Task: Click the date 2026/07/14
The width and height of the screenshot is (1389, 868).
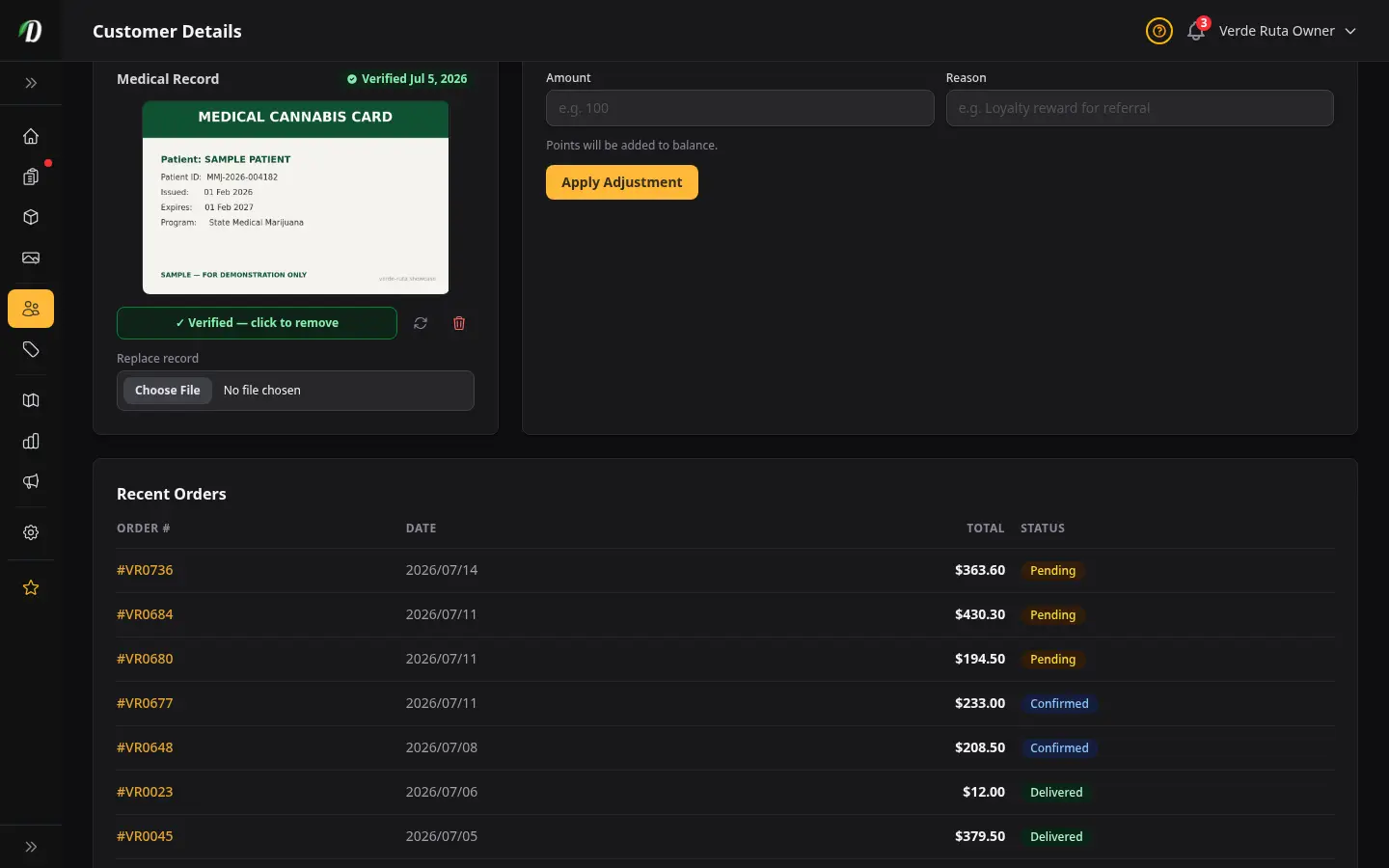Action: click(x=442, y=570)
